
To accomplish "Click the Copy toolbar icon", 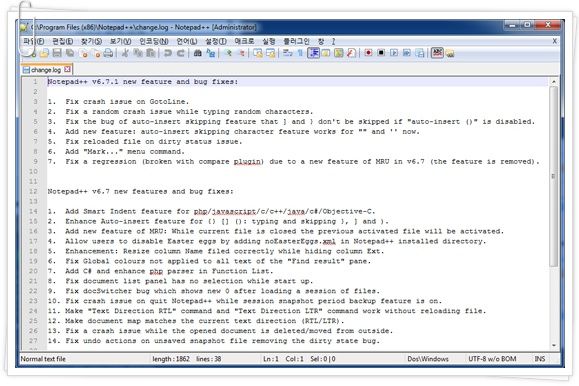I will point(138,53).
